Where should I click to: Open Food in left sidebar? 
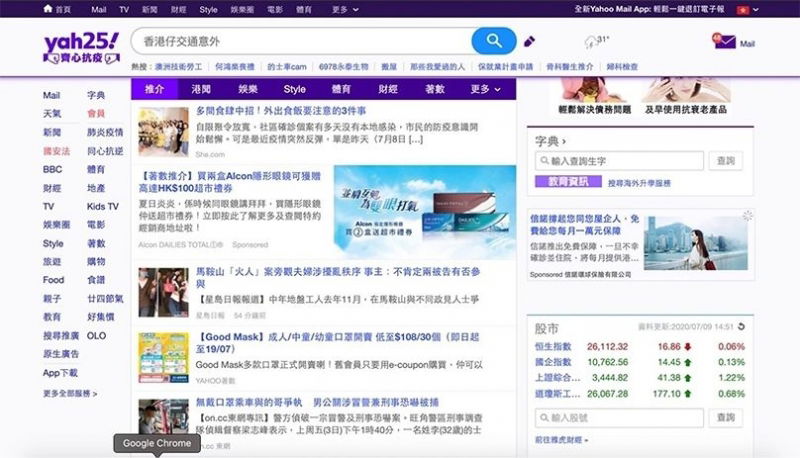[54, 280]
